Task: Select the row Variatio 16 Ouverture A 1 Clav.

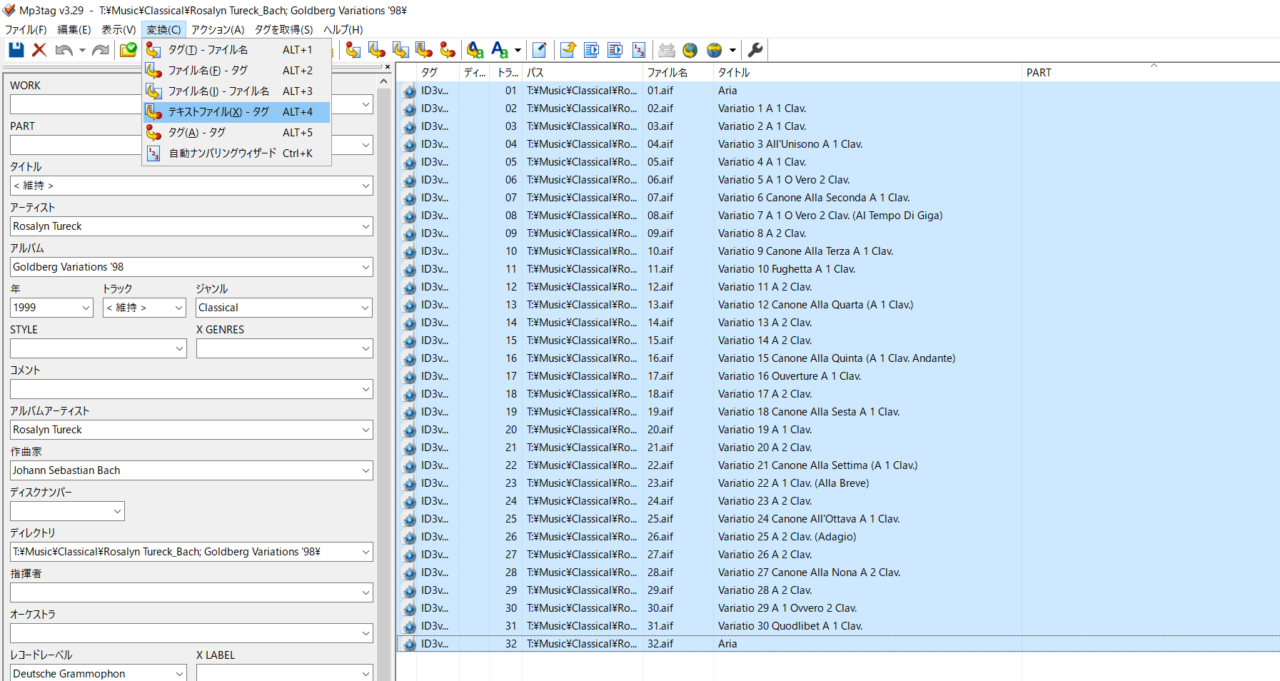Action: [x=839, y=376]
